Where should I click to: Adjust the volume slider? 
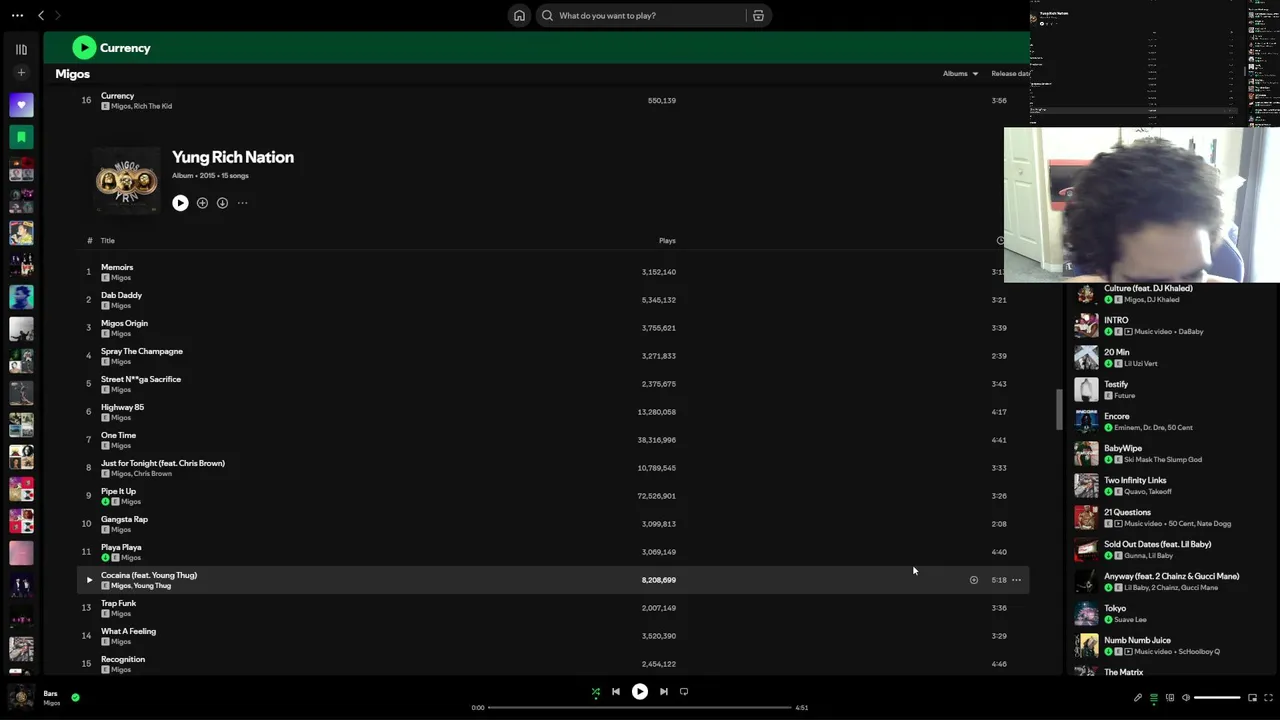1218,698
